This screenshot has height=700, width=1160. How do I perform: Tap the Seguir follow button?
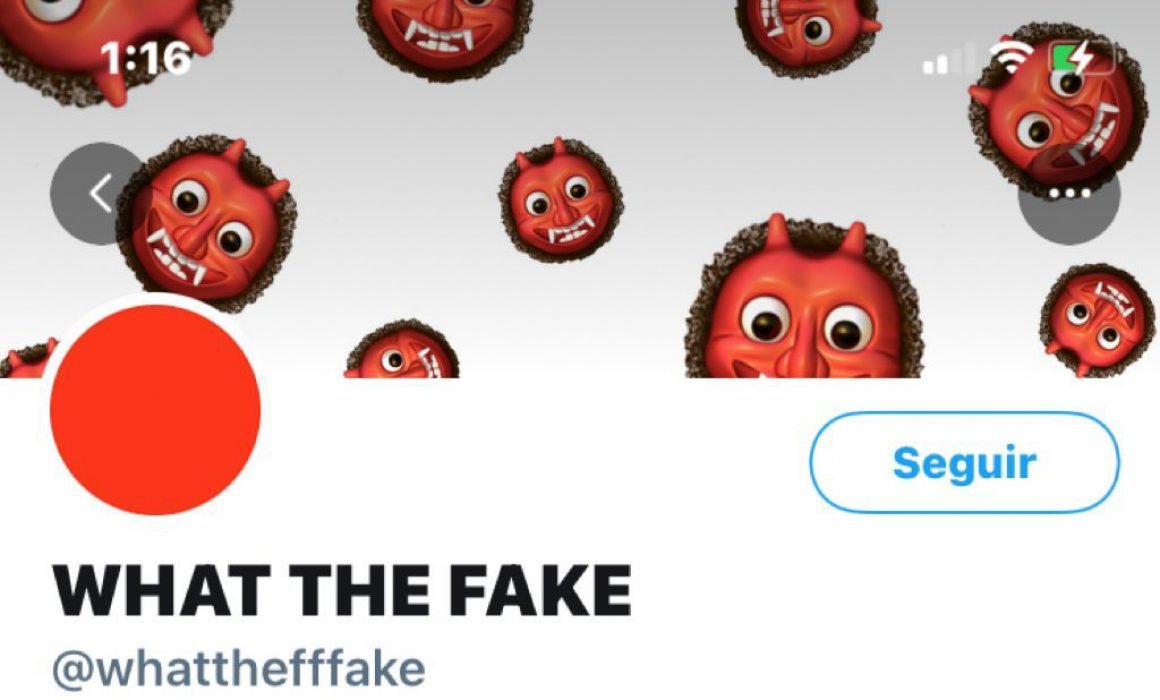[x=965, y=462]
